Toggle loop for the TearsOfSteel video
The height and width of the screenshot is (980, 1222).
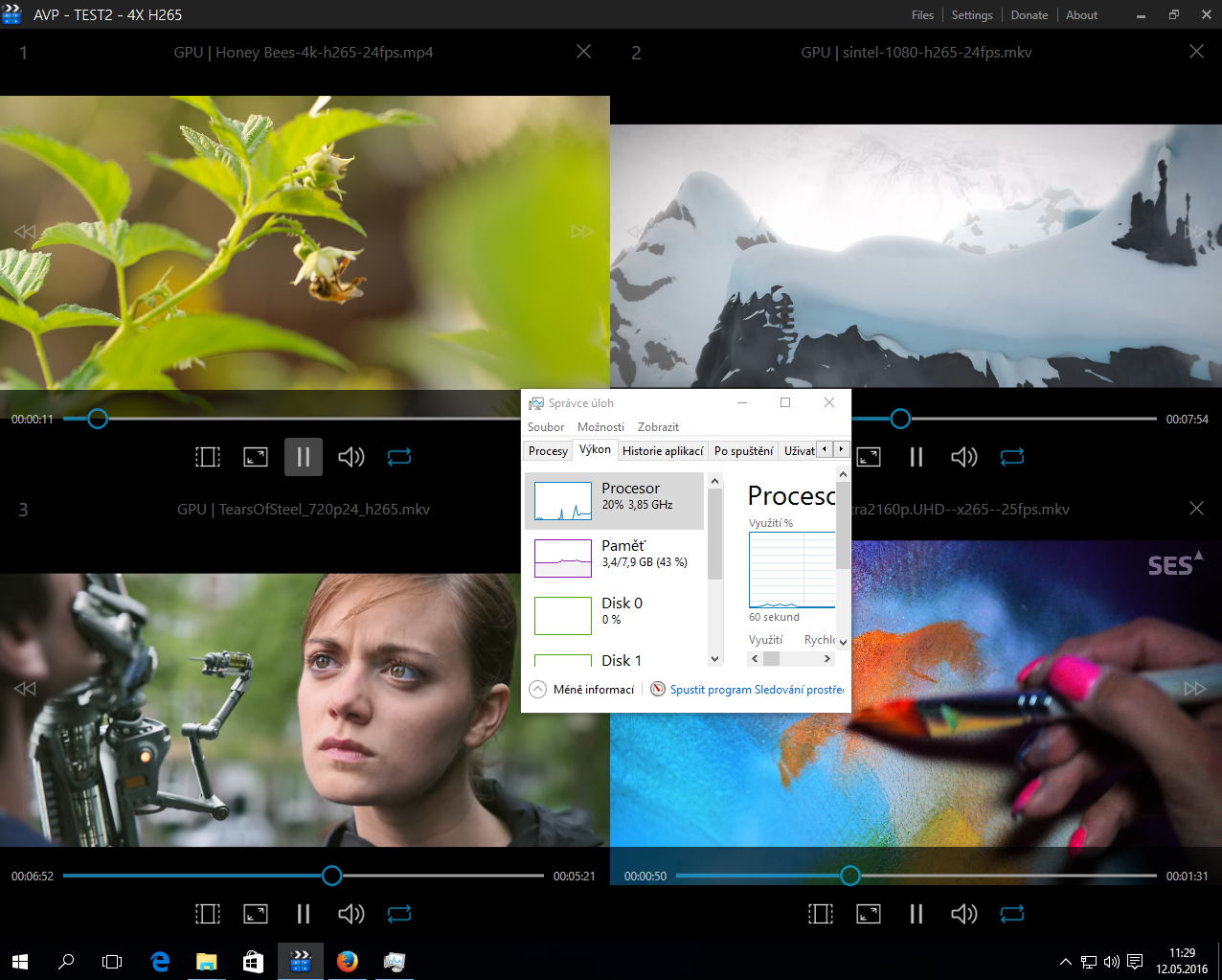[x=399, y=914]
